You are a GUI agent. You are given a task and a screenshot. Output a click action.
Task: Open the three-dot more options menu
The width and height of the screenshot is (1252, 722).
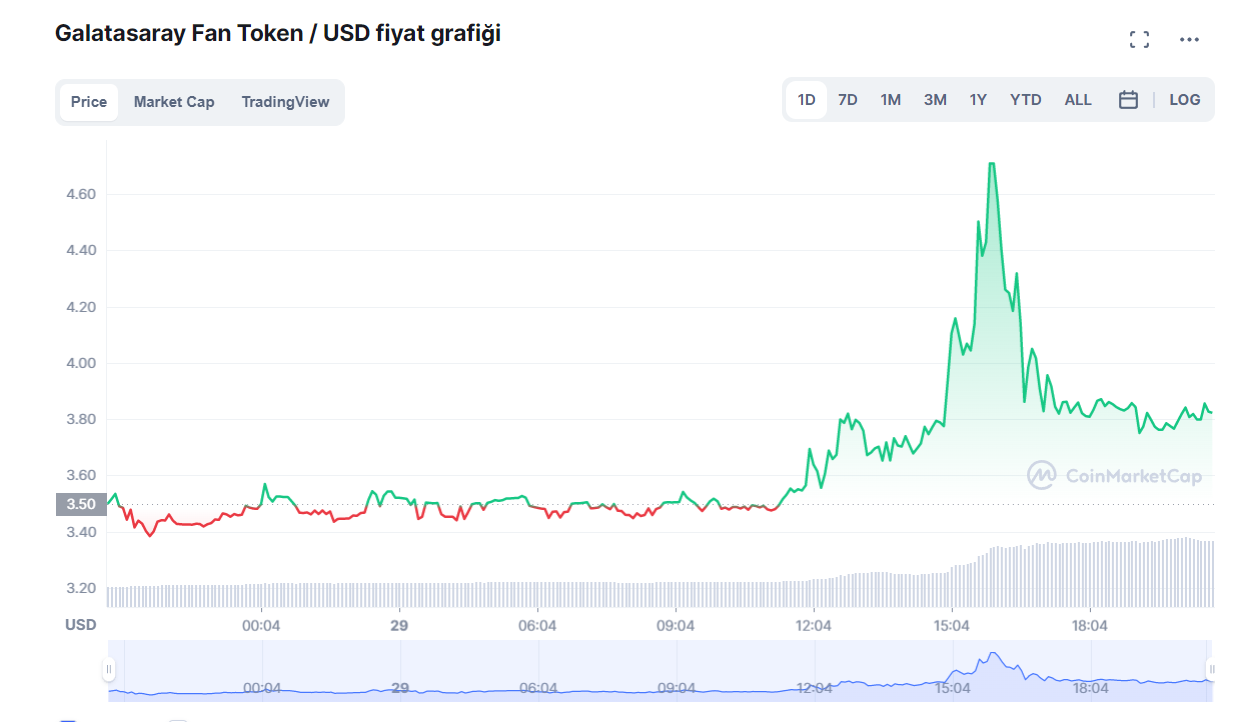[x=1189, y=40]
